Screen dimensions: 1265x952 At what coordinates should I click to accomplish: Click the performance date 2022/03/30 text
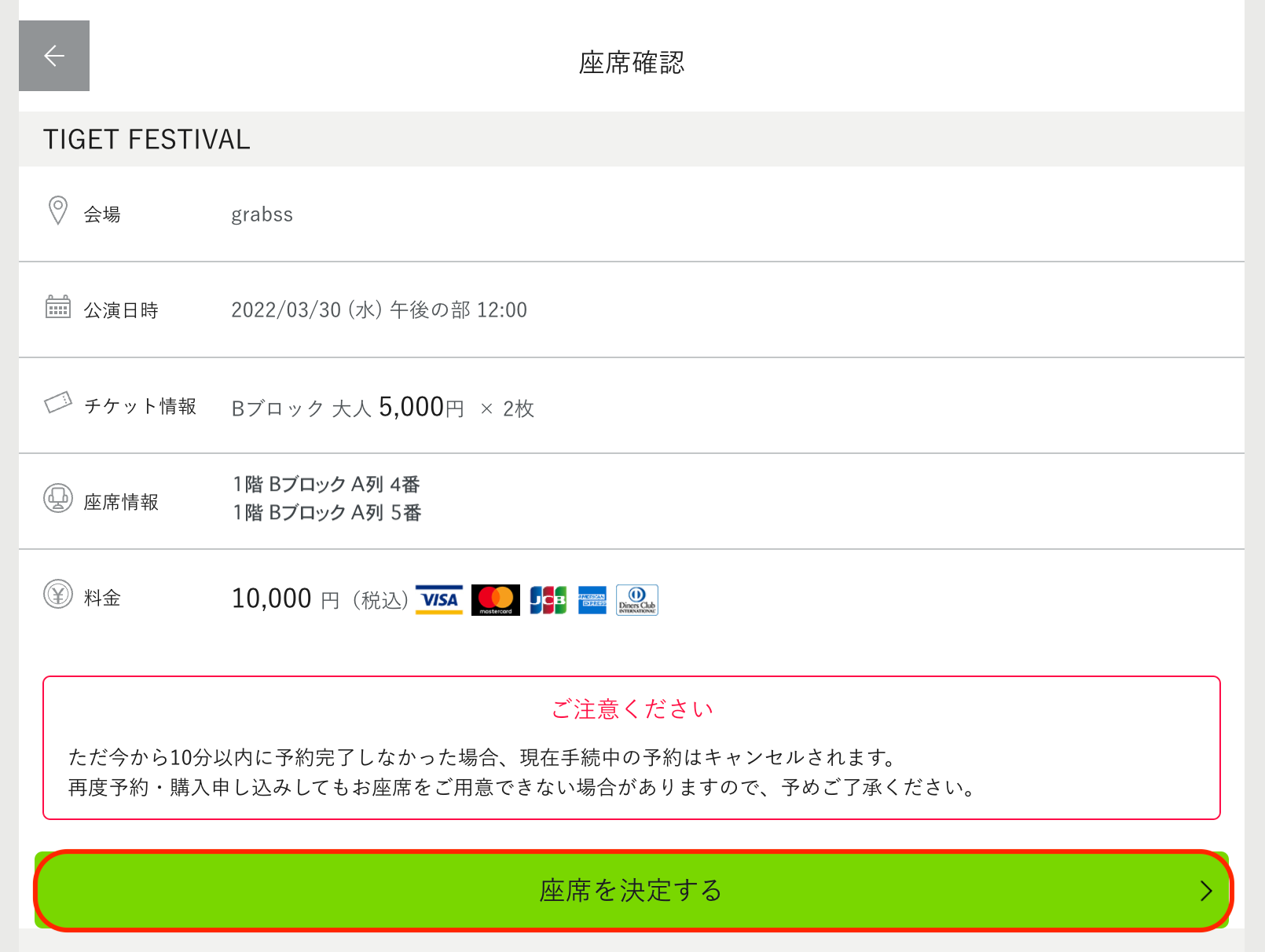pyautogui.click(x=285, y=310)
